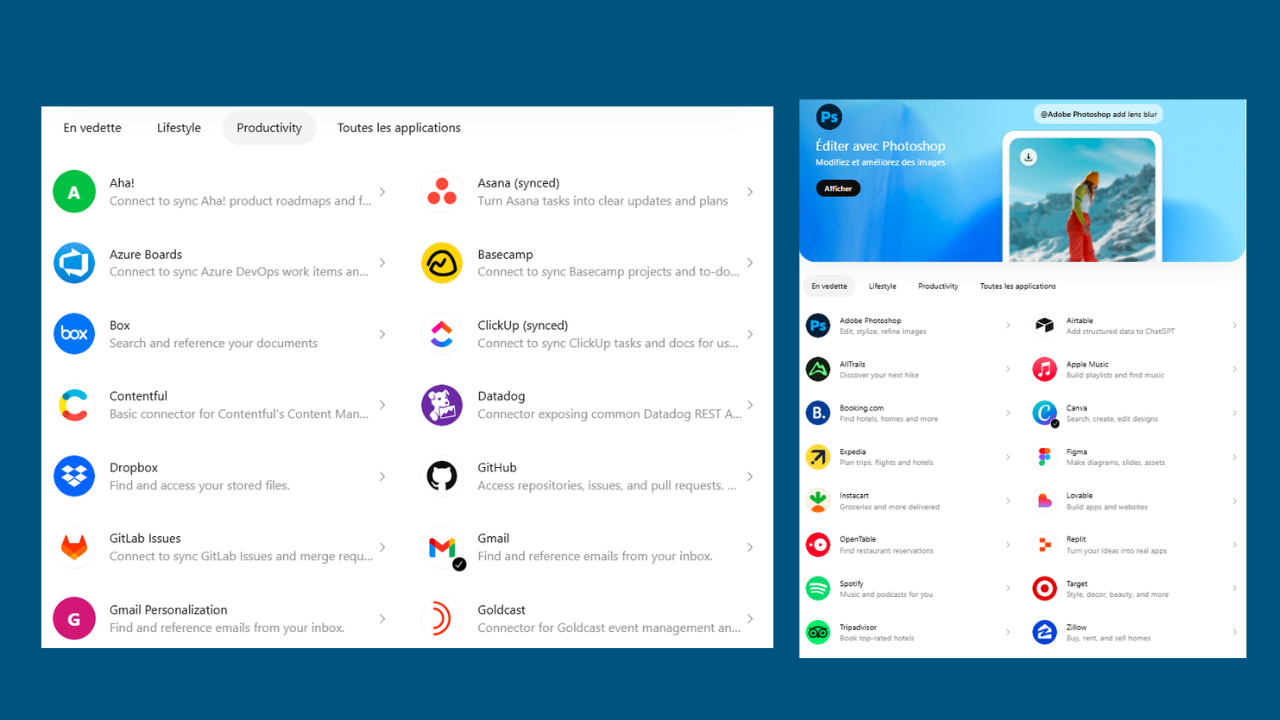The image size is (1280, 720).
Task: Expand the Zillow row chevron
Action: pyautogui.click(x=1235, y=632)
